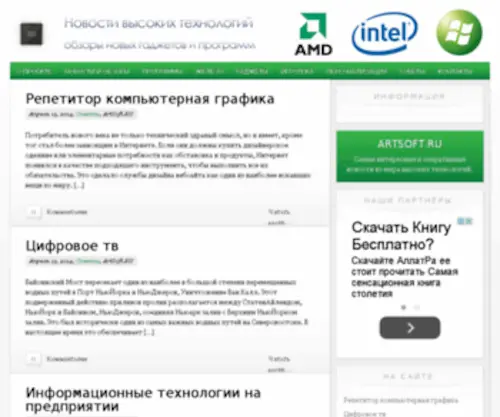Open post titled Цифровое тв
Image resolution: width=500 pixels, height=417 pixels.
click(x=72, y=246)
